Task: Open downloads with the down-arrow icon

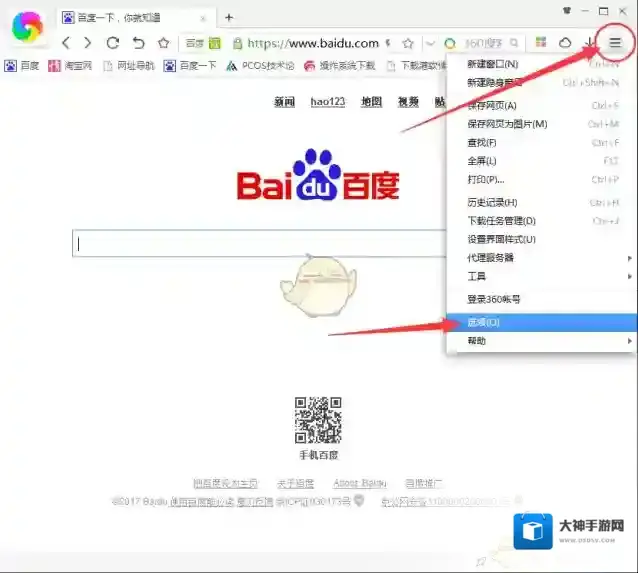Action: [589, 43]
